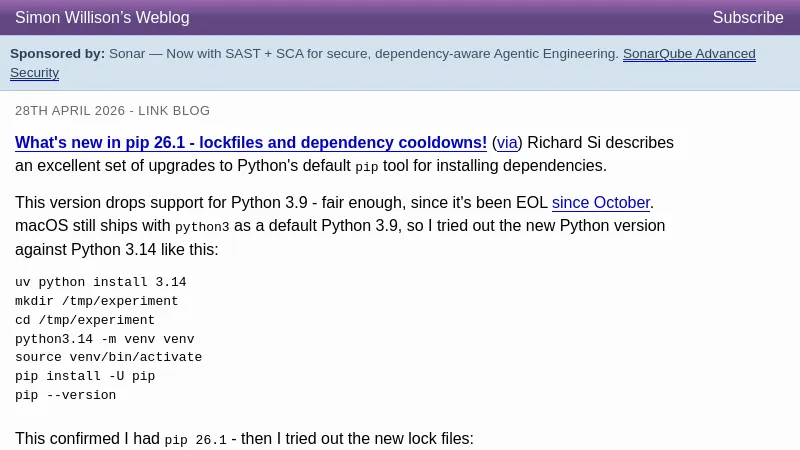Image resolution: width=800 pixels, height=450 pixels.
Task: Click the Sonar SAST + SCA sponsor description text
Action: click(x=364, y=54)
